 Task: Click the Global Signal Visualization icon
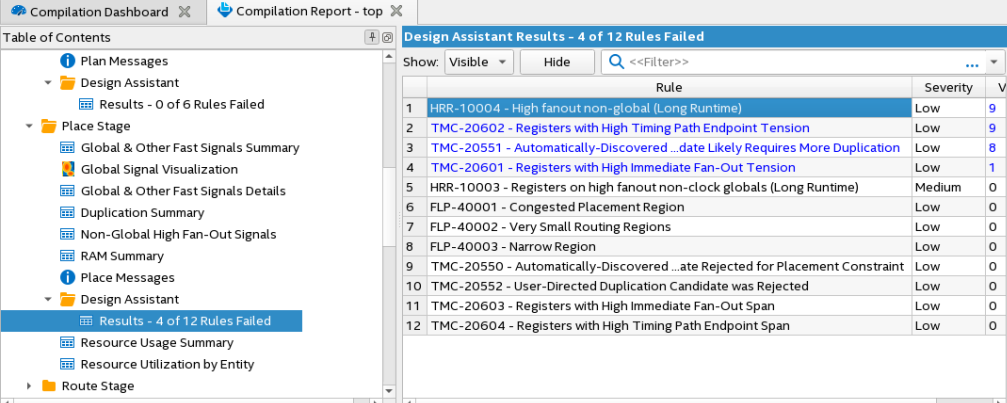pos(68,170)
